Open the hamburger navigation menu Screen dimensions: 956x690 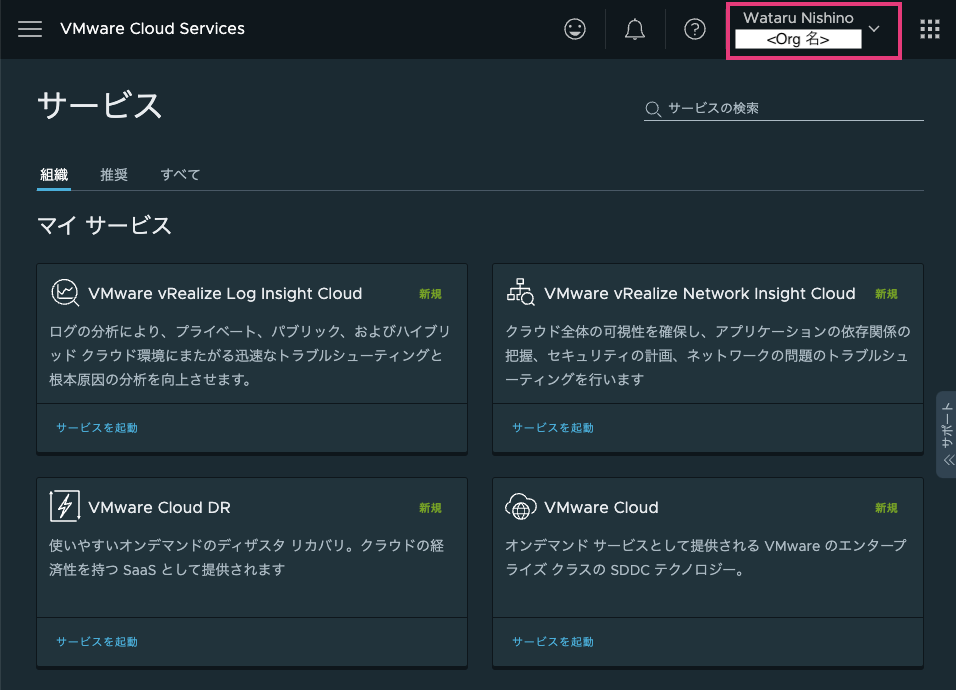coord(29,29)
